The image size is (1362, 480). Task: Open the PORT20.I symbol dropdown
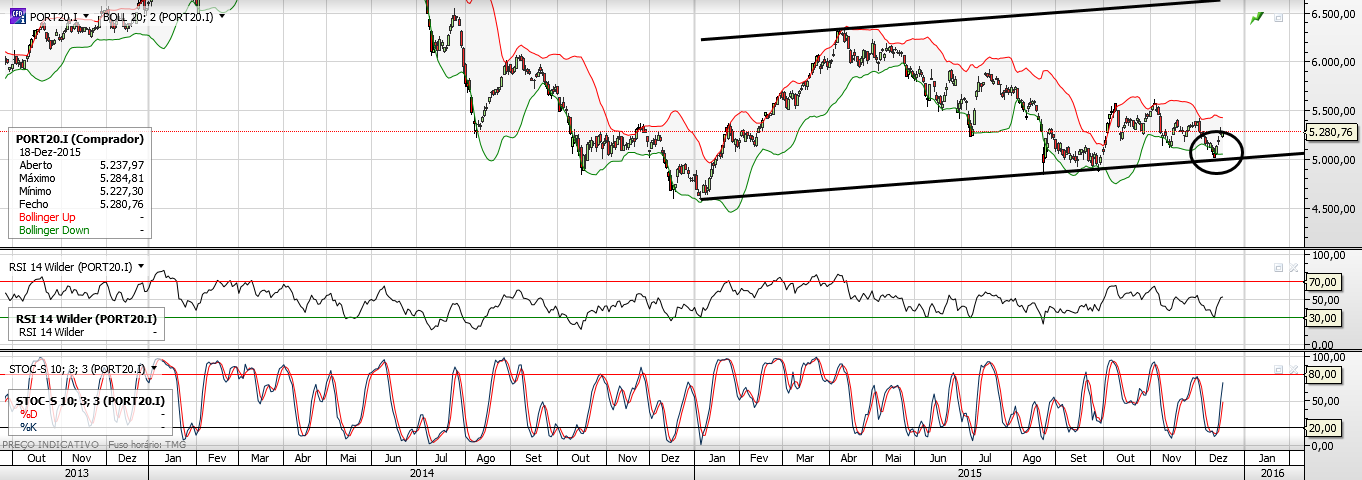click(86, 18)
